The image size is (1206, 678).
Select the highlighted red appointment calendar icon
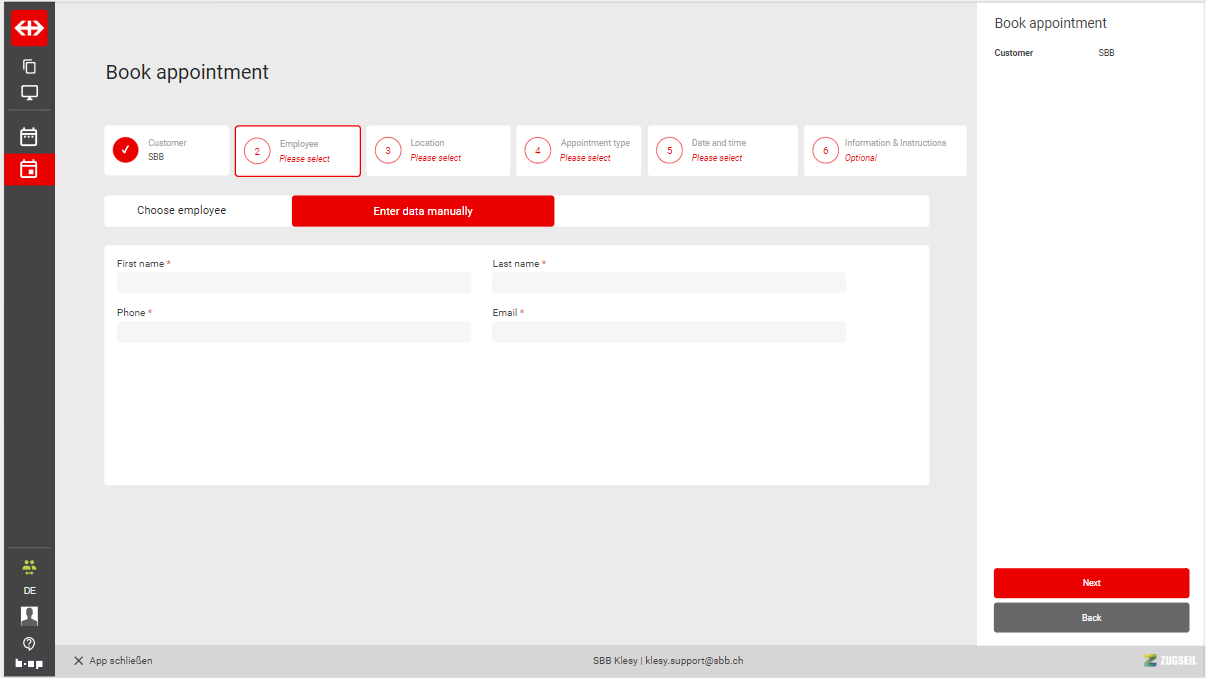[x=29, y=169]
